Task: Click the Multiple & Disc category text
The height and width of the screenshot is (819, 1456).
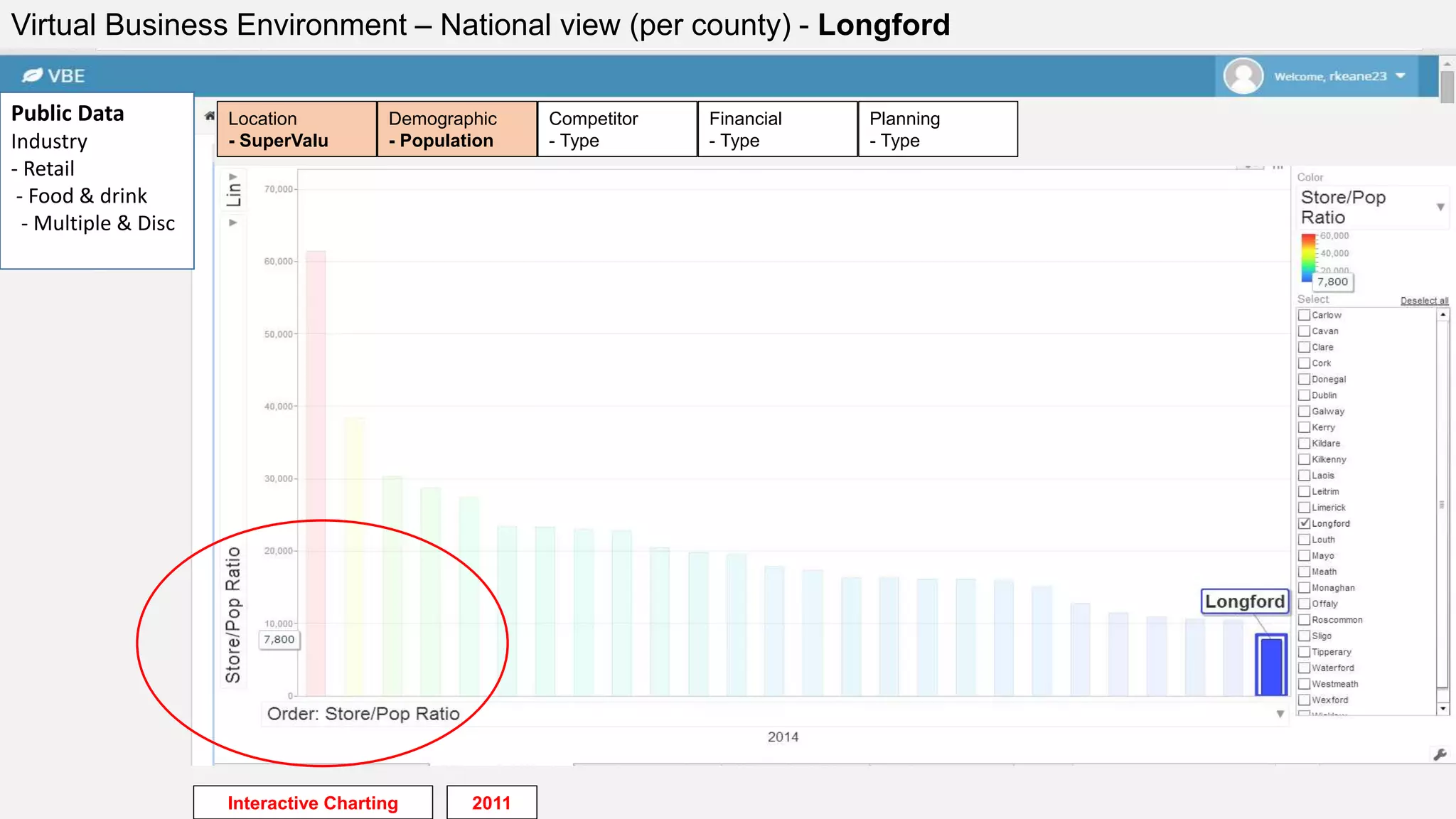Action: [105, 223]
